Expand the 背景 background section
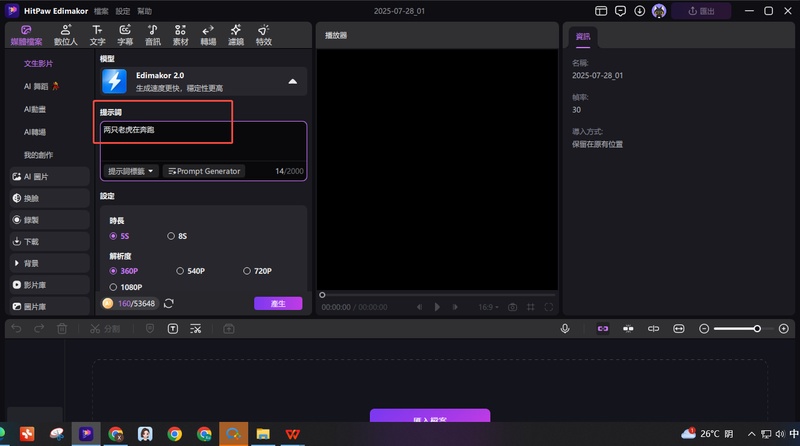 49,263
